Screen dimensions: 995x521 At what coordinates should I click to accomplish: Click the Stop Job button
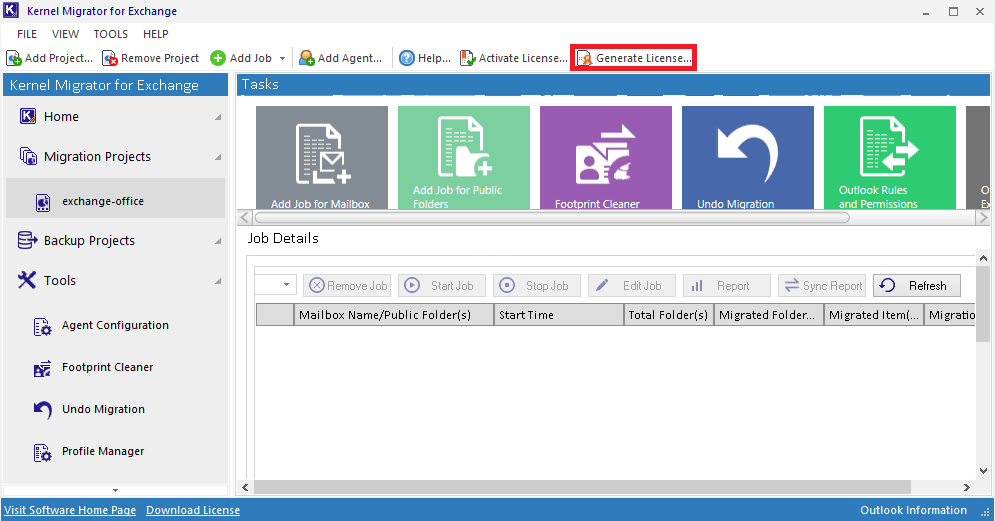pos(537,286)
